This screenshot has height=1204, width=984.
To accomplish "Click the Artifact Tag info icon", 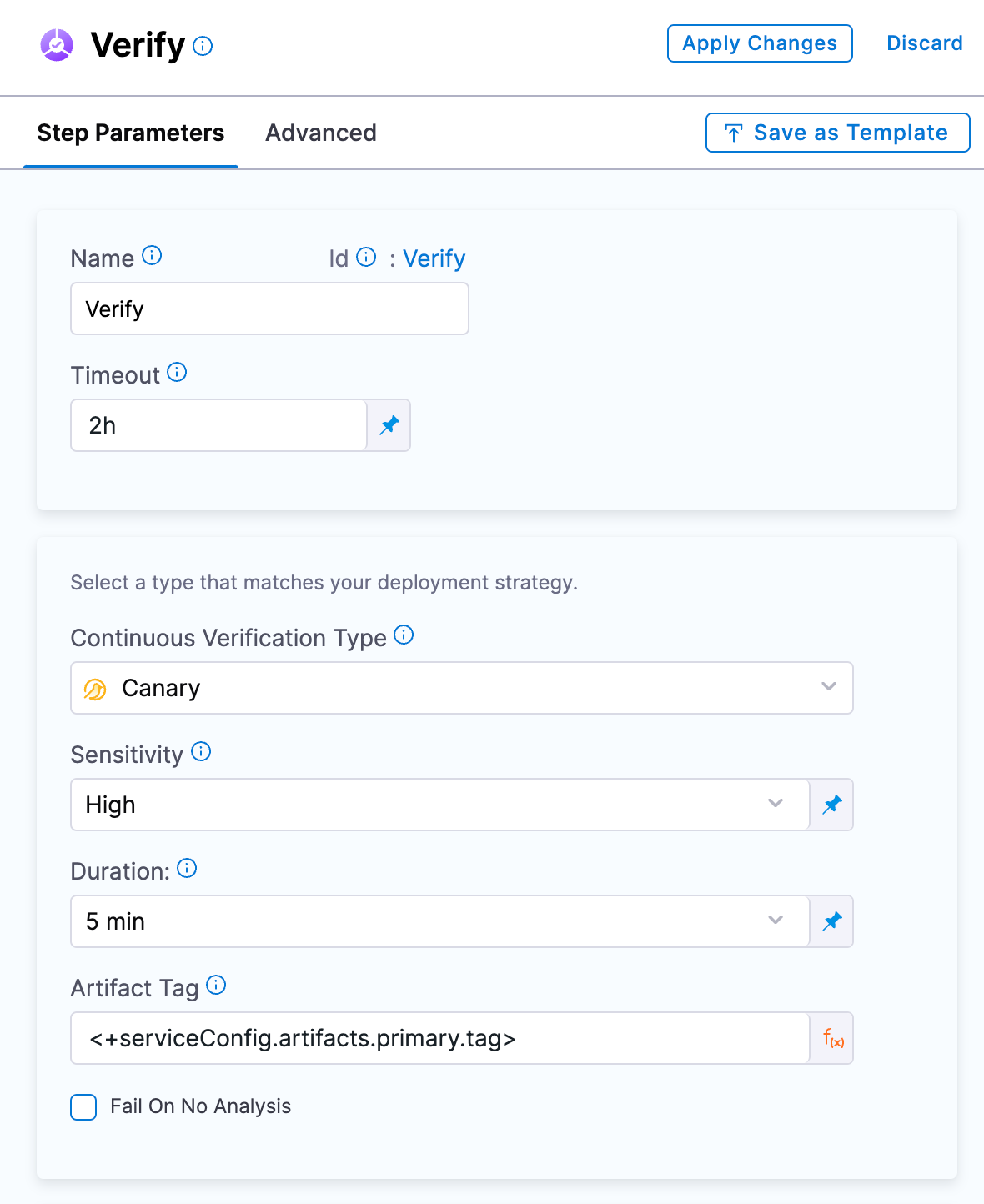I will tap(216, 985).
